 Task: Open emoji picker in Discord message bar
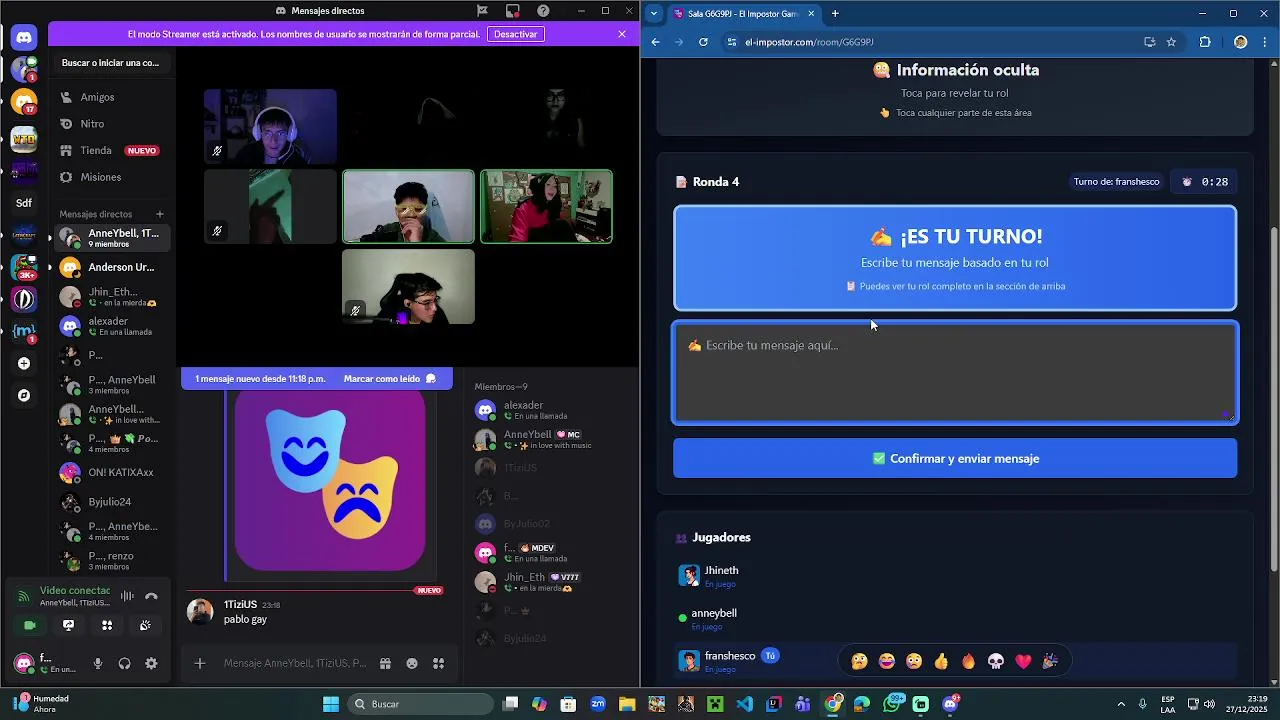pos(412,663)
